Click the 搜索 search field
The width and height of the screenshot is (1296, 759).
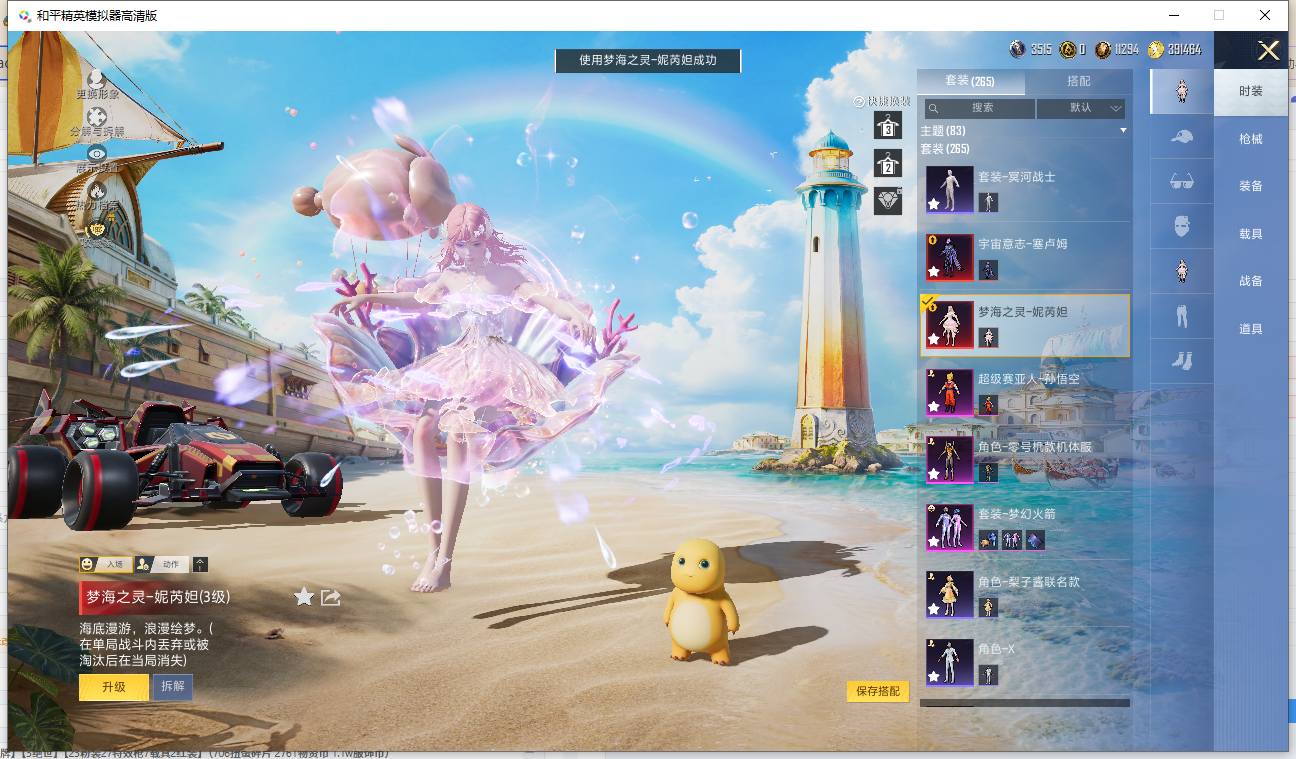pos(979,108)
